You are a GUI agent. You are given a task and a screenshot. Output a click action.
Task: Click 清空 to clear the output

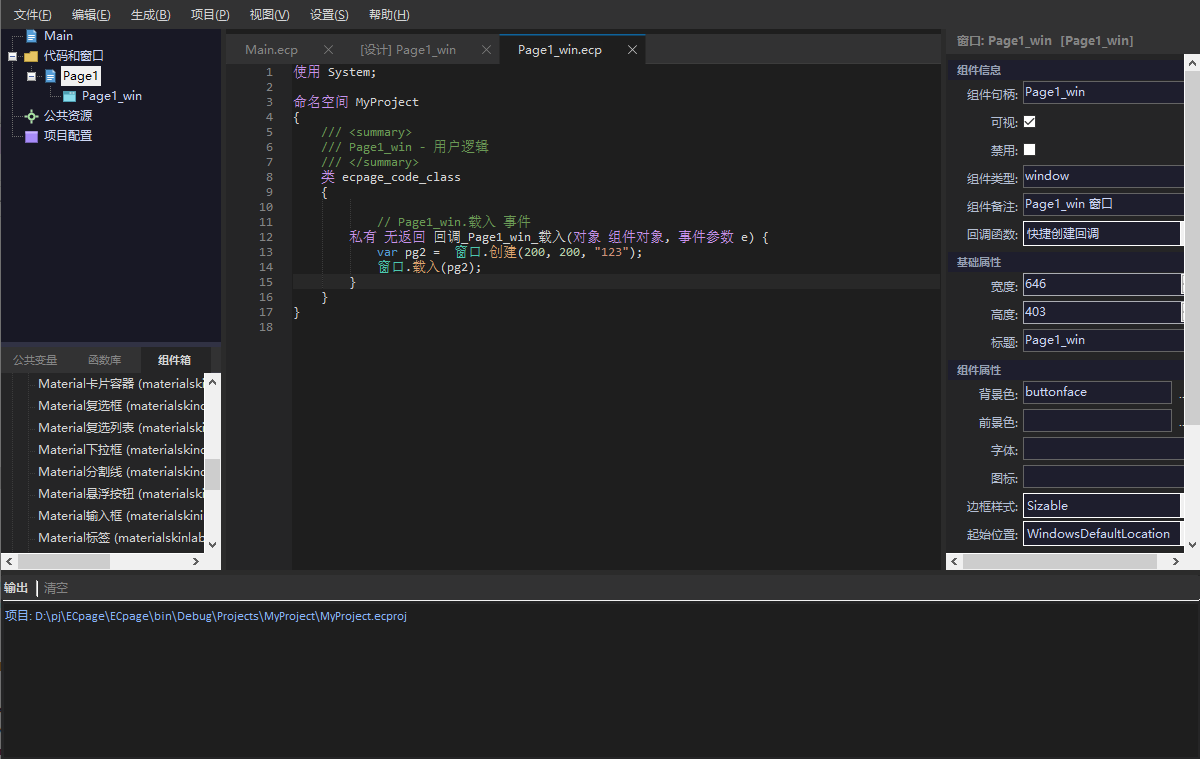56,588
